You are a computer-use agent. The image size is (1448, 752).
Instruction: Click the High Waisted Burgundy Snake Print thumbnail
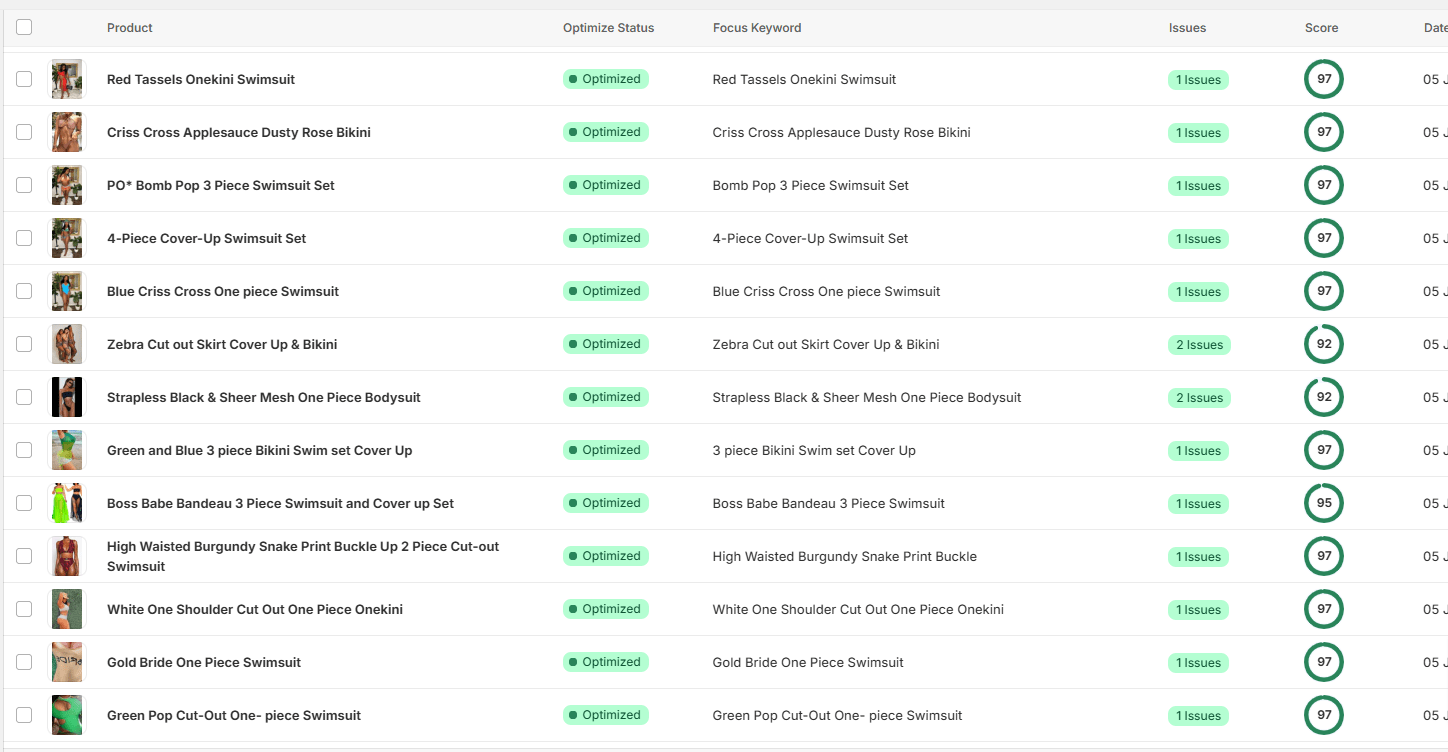coord(67,556)
